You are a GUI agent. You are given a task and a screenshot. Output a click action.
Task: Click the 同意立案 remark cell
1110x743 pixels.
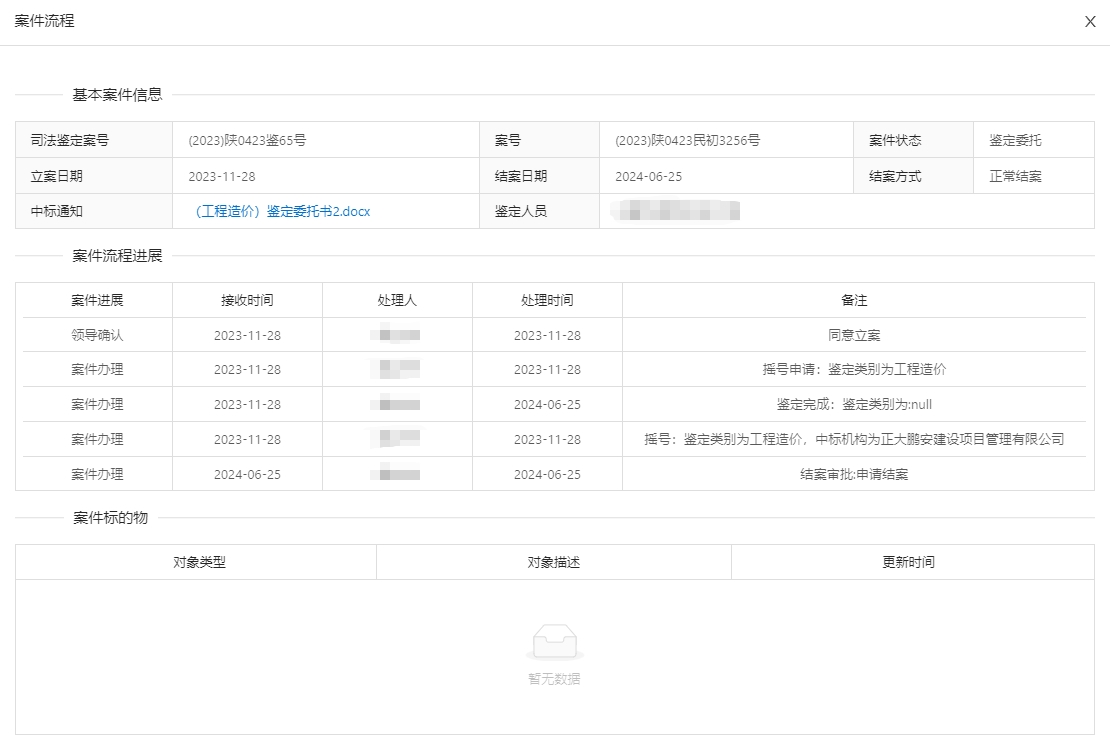[x=854, y=335]
